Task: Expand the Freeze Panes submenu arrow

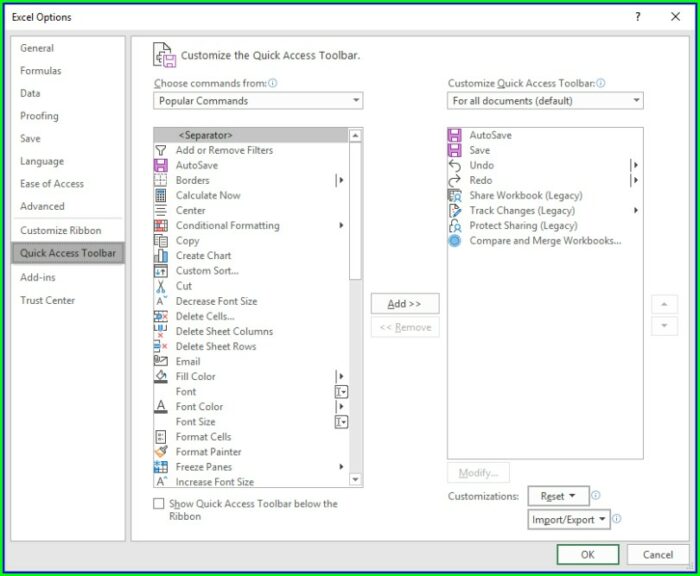Action: pos(341,467)
